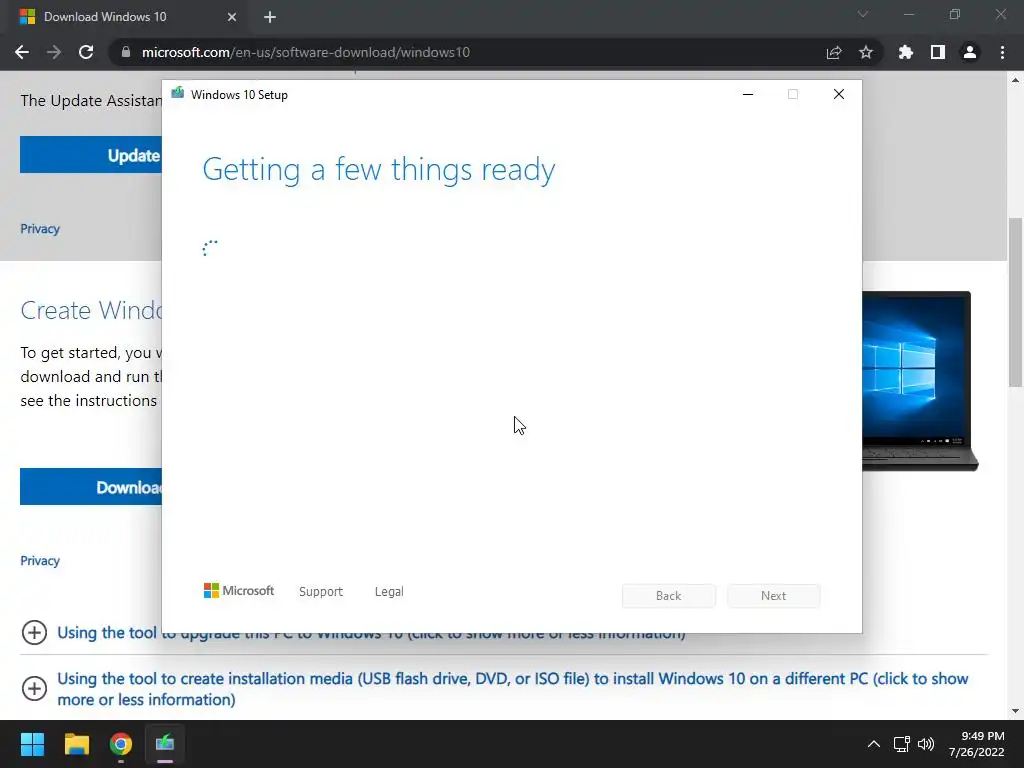This screenshot has height=768, width=1024.
Task: Click scrollbar down arrow on webpage
Action: coord(1016,711)
